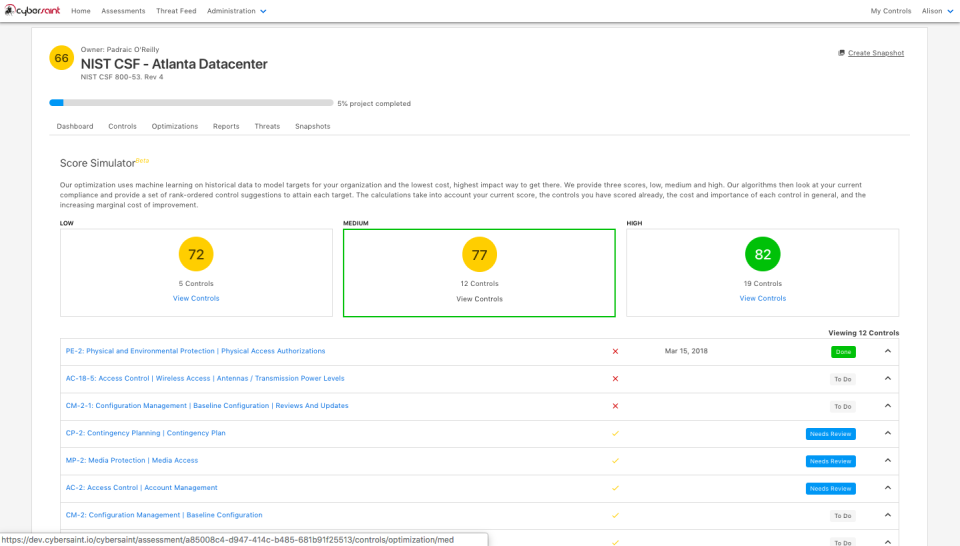The width and height of the screenshot is (960, 546).
Task: Click the project completion progress bar
Action: pyautogui.click(x=191, y=103)
